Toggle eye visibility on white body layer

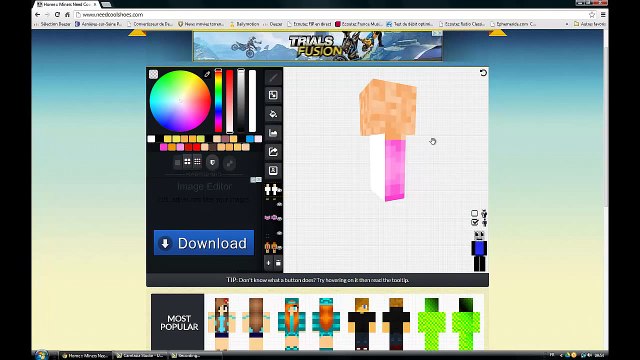(x=280, y=190)
